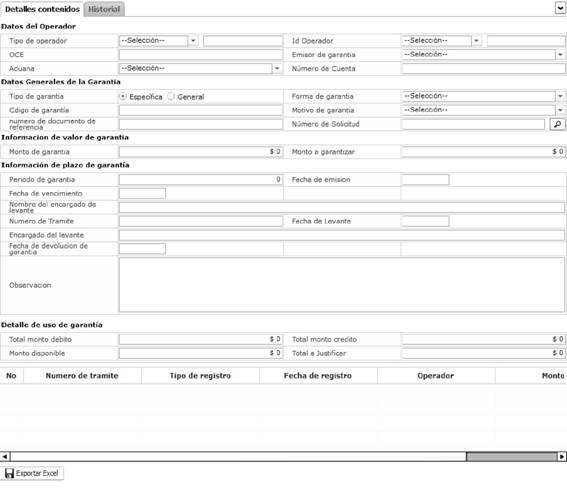The image size is (567, 488).
Task: Click the floppy disk icon on Exportar Excel
Action: (x=9, y=473)
